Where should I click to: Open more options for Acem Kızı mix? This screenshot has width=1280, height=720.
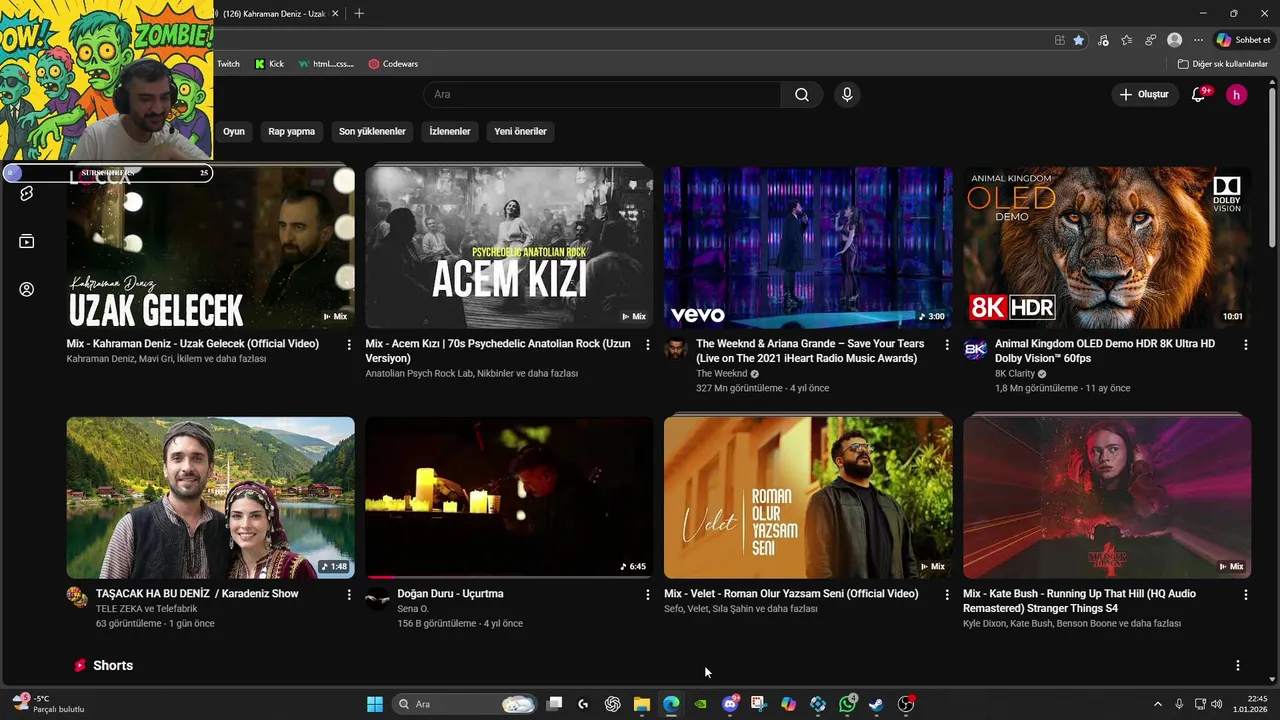point(648,344)
